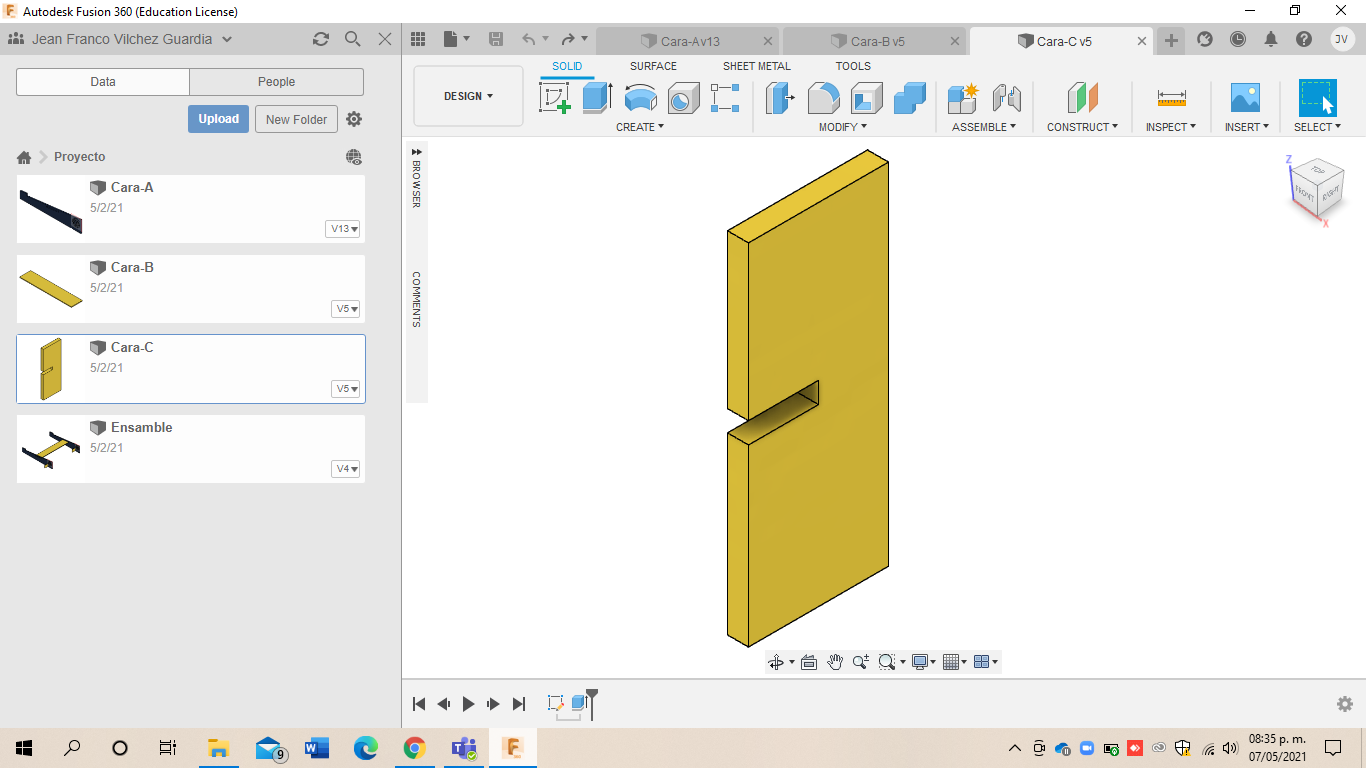Expand the INSERT menu
Image resolution: width=1366 pixels, height=768 pixels.
1247,127
